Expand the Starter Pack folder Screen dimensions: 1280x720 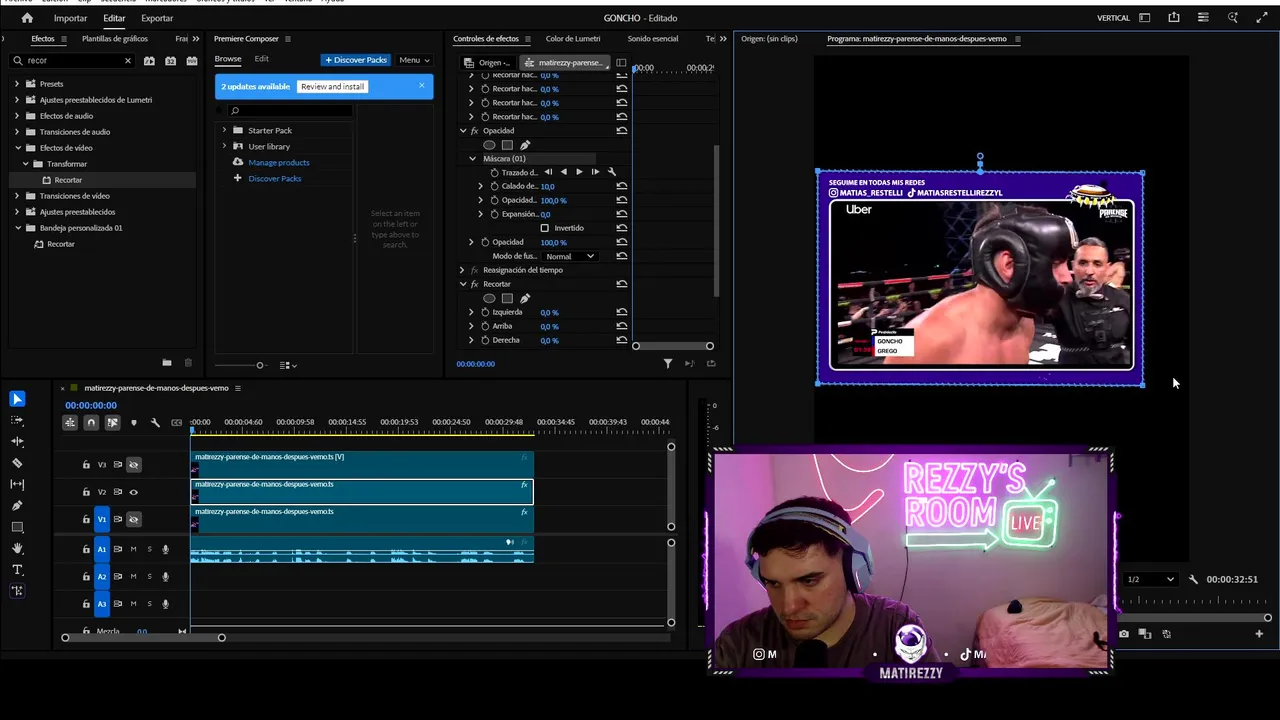tap(224, 130)
